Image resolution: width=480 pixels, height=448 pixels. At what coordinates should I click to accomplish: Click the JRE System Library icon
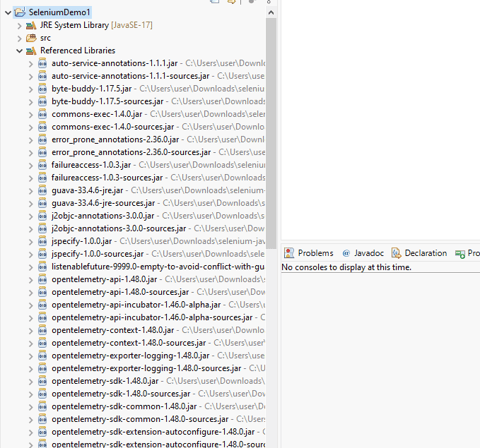point(31,25)
